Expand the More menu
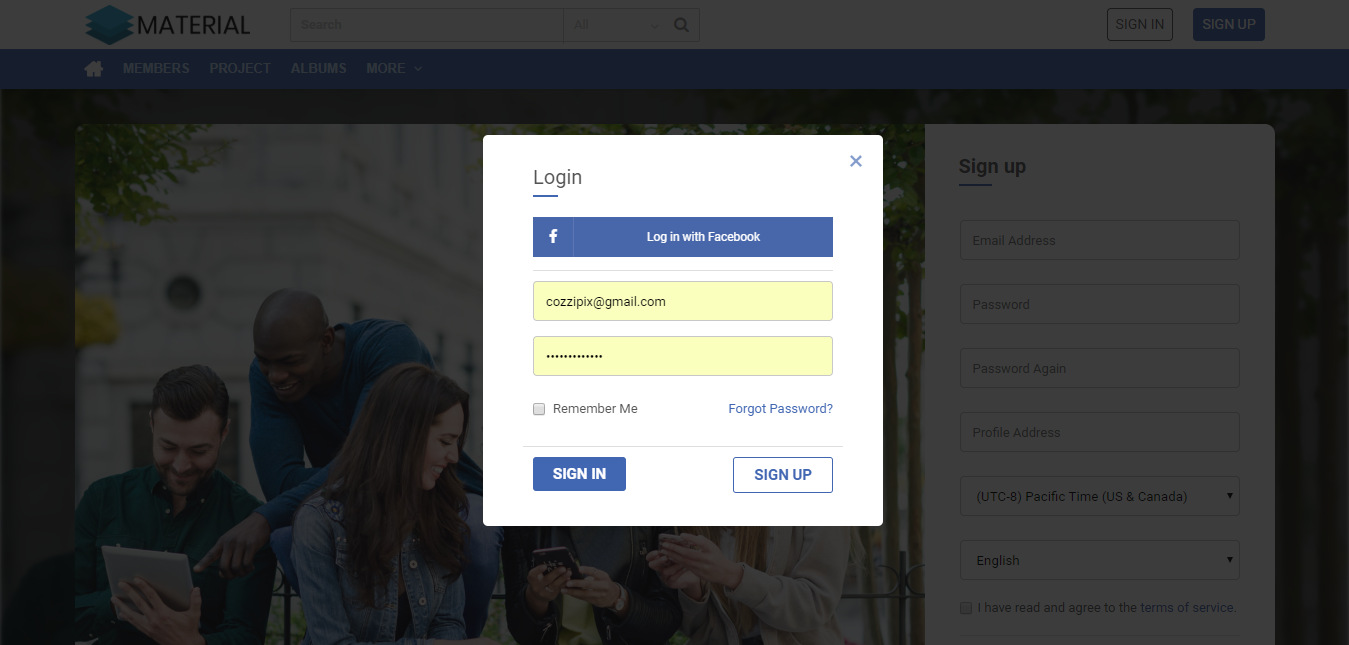Viewport: 1349px width, 645px height. [x=394, y=68]
